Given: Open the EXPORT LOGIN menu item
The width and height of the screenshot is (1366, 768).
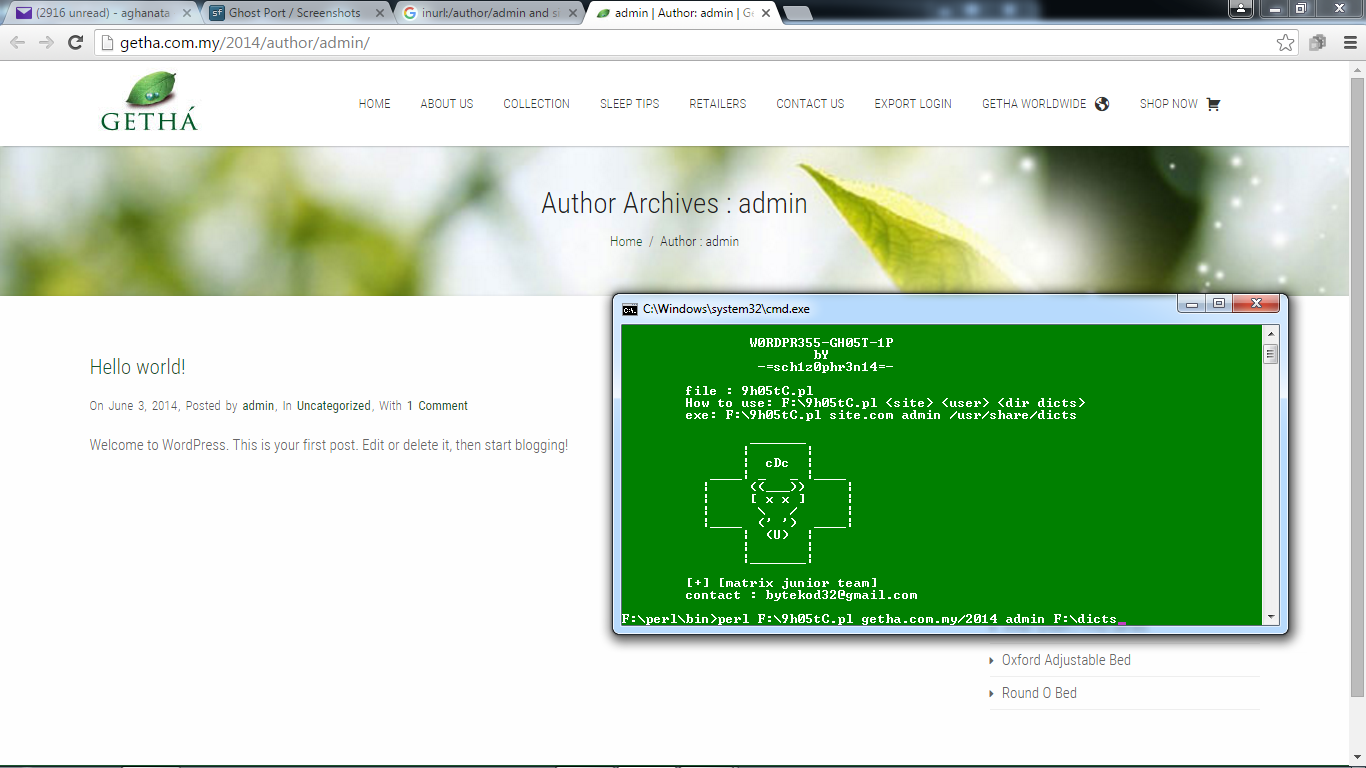Looking at the screenshot, I should point(913,104).
